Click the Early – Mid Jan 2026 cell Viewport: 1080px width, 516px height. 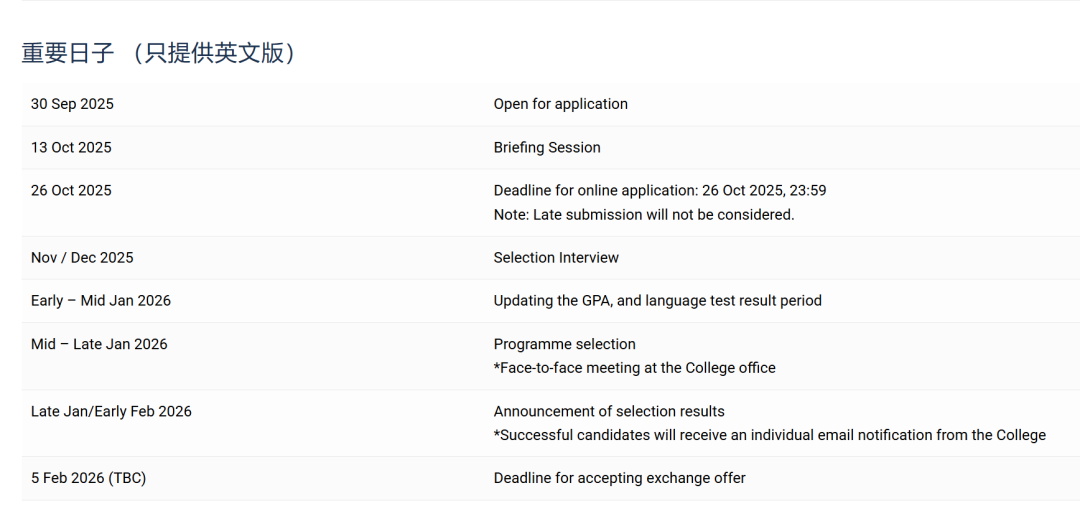tap(101, 300)
